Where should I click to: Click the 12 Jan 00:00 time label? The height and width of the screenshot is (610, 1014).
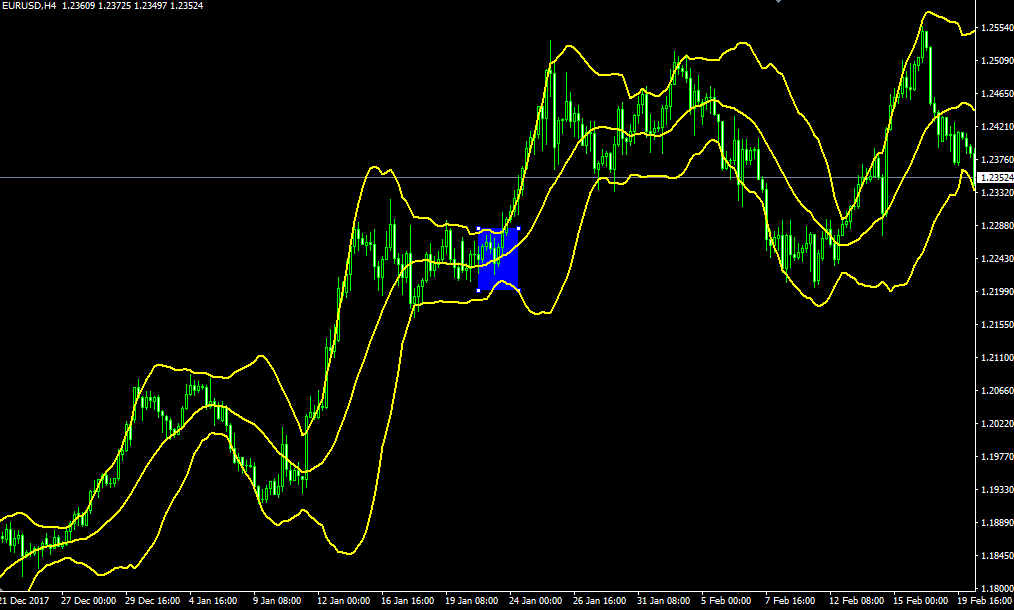[x=342, y=602]
